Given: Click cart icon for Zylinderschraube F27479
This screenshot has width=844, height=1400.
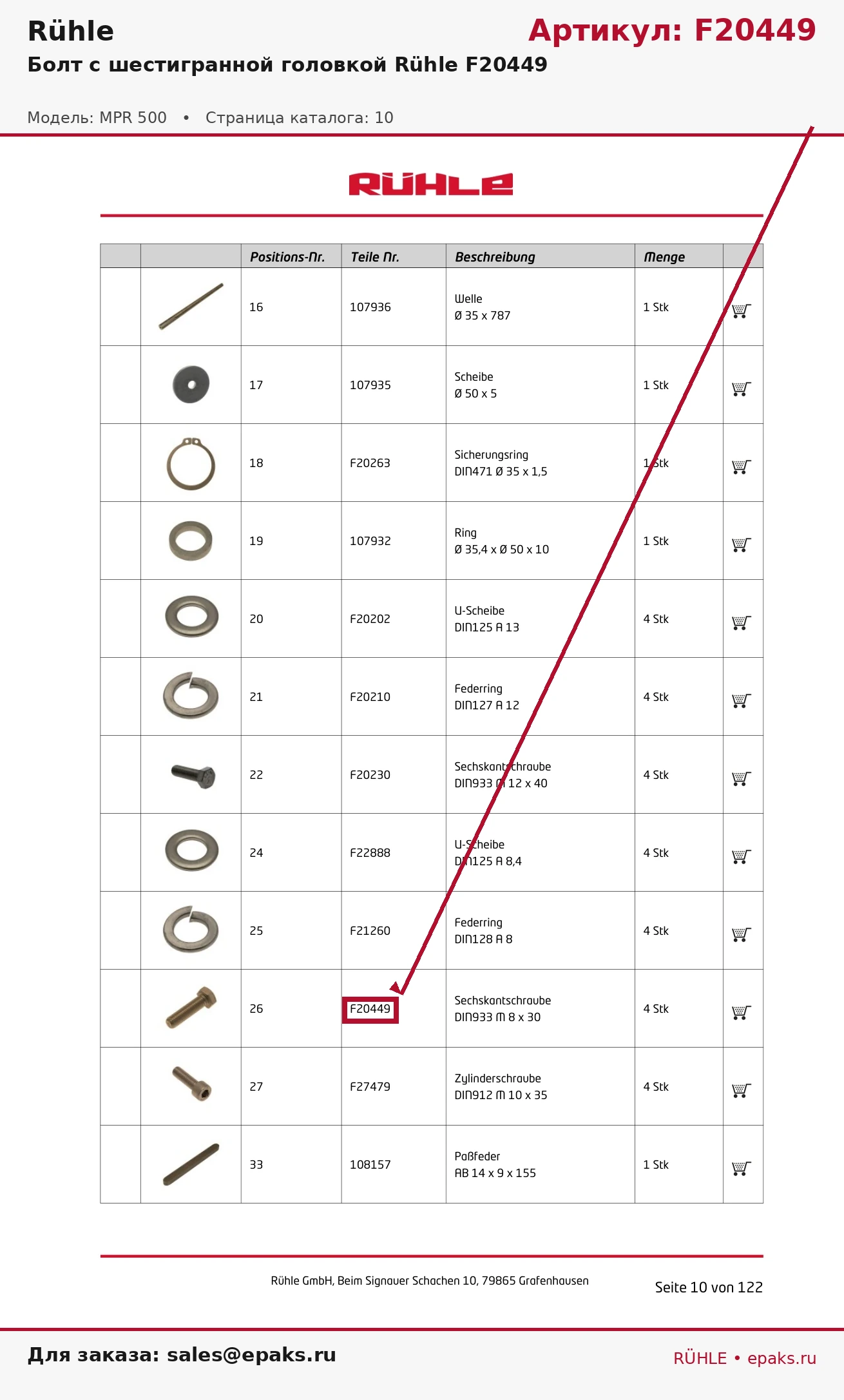Looking at the screenshot, I should coord(742,1090).
